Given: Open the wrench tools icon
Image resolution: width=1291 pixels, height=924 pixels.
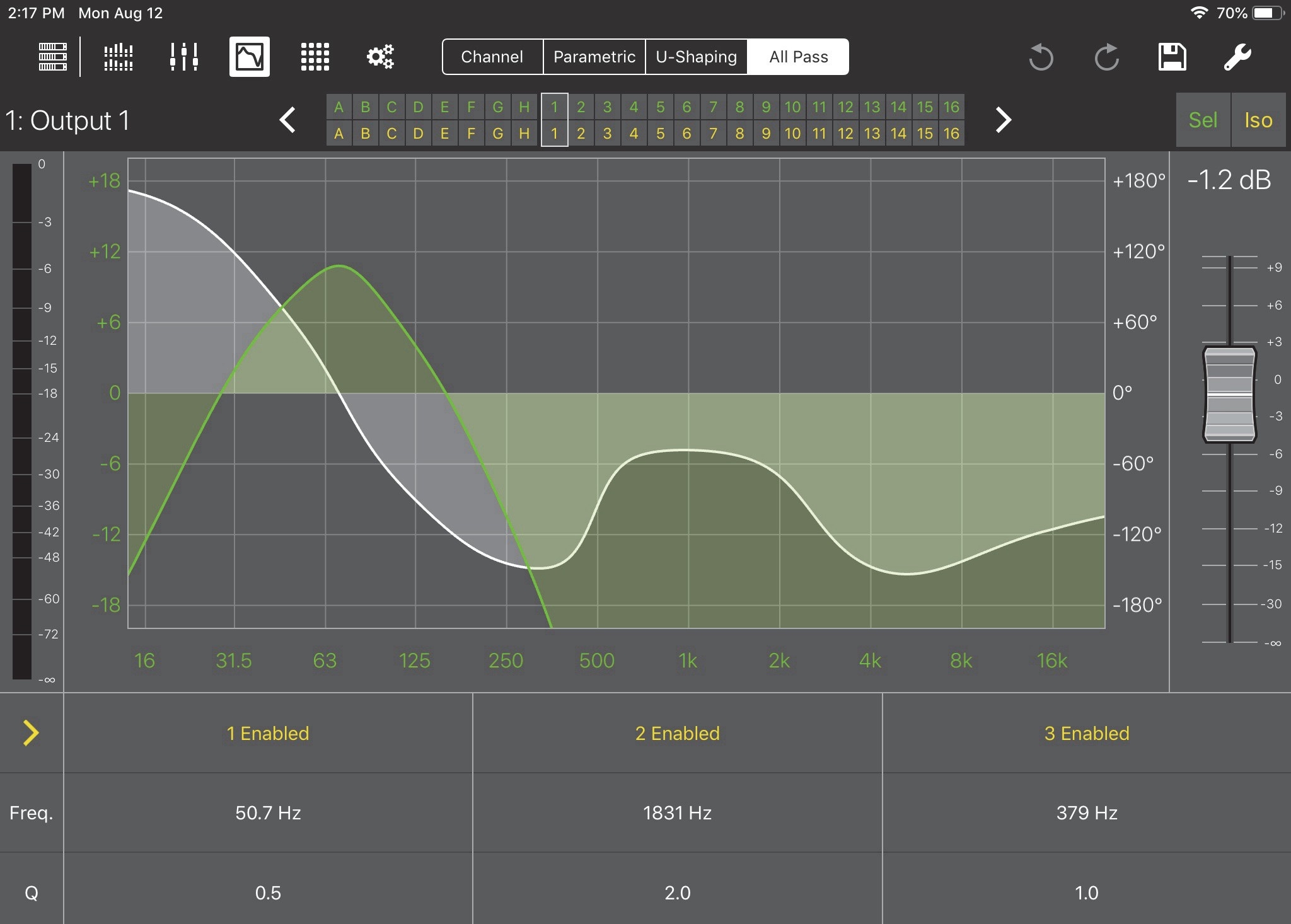Looking at the screenshot, I should coord(1237,57).
